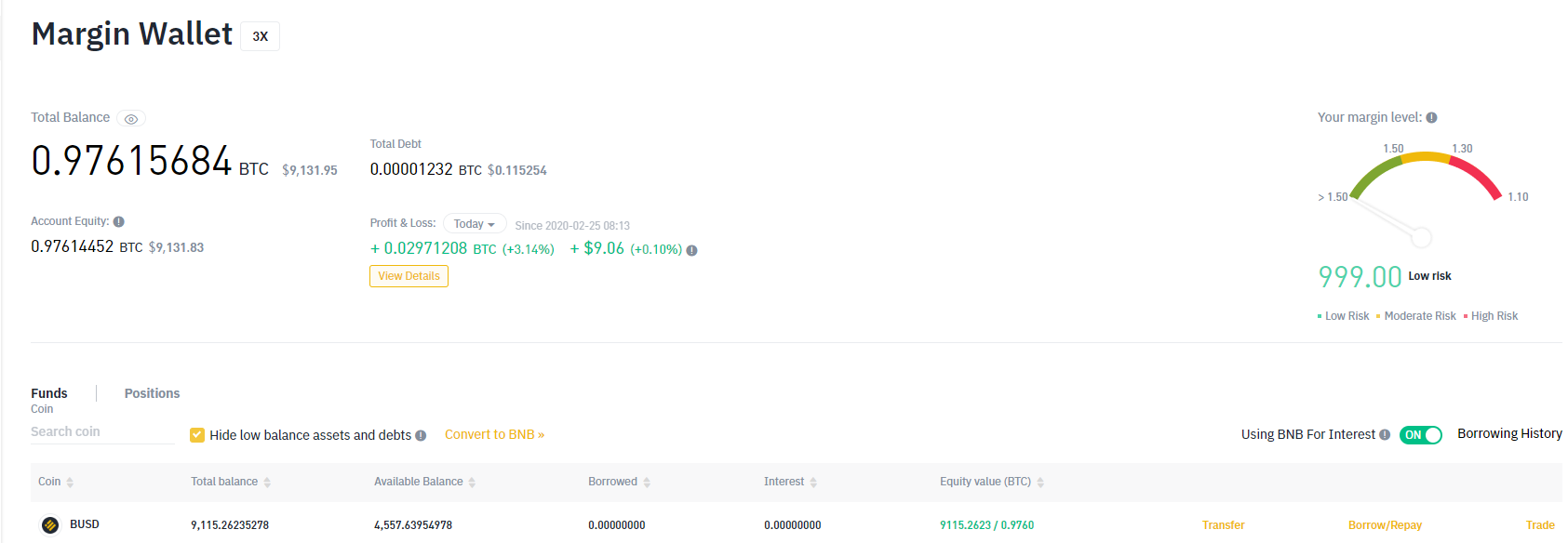Click info icon next to margin level
The width and height of the screenshot is (1568, 543).
[x=1431, y=118]
